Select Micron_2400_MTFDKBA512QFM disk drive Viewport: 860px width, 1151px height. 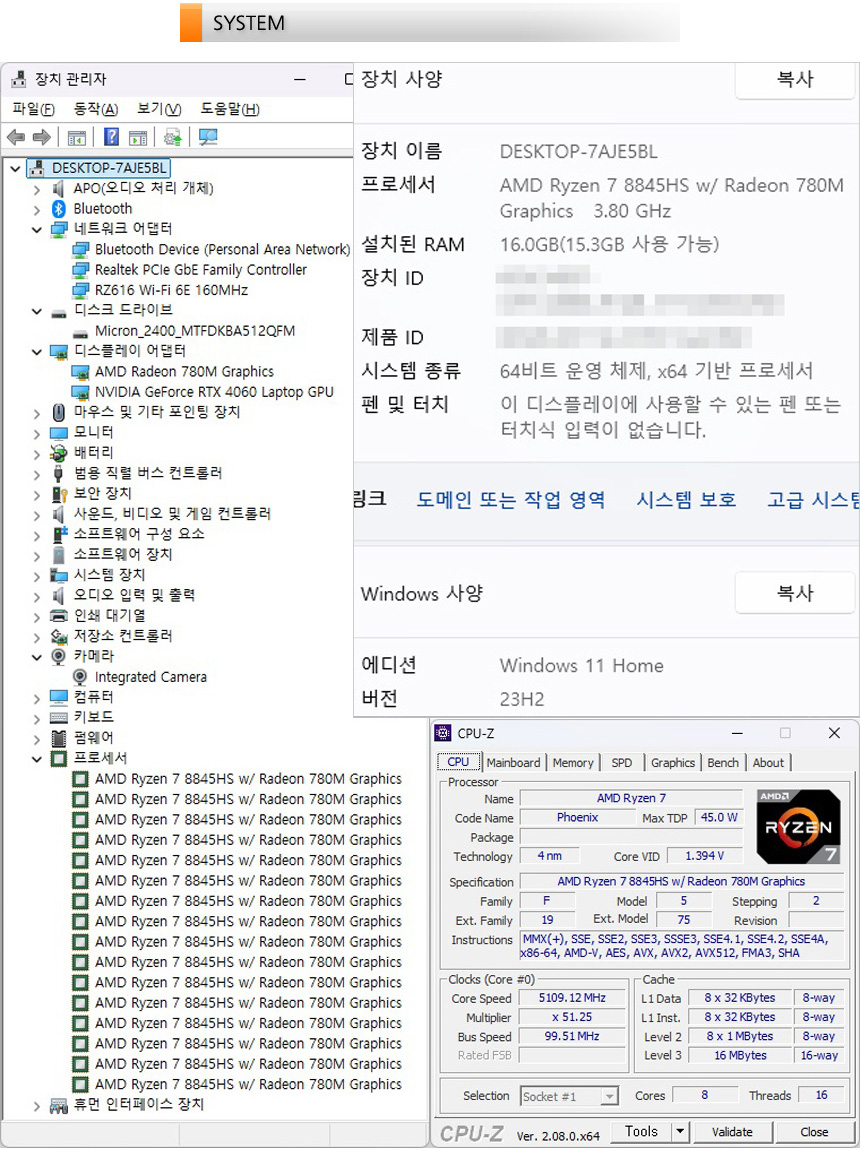pyautogui.click(x=195, y=331)
